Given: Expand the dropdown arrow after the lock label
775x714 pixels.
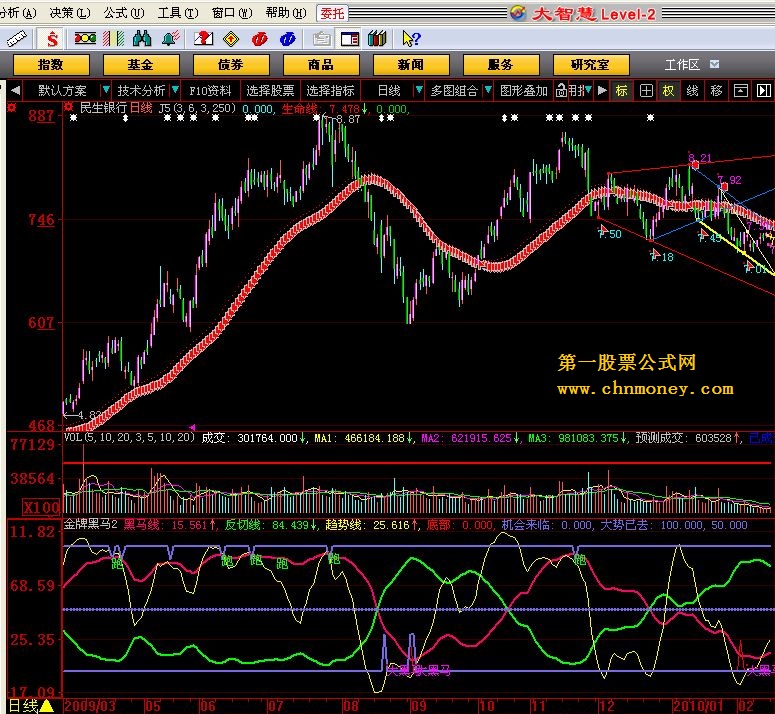Looking at the screenshot, I should (588, 90).
